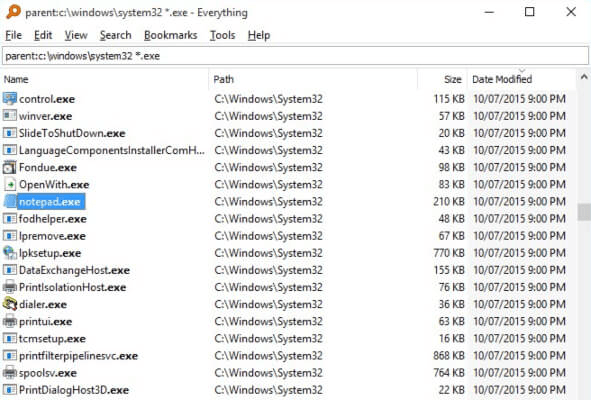The image size is (591, 400).
Task: Open the Edit menu
Action: point(43,35)
